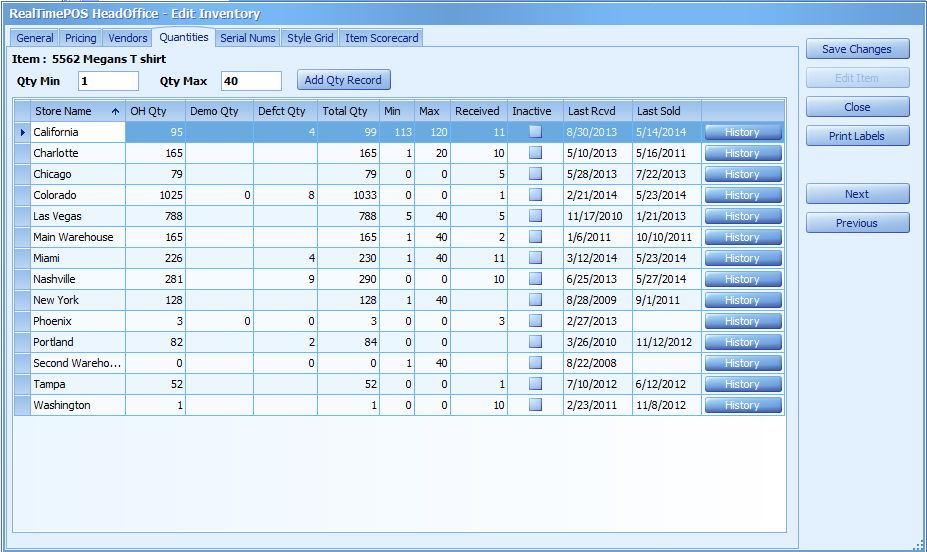The height and width of the screenshot is (552, 927).
Task: Show History for New York store
Action: pos(742,300)
